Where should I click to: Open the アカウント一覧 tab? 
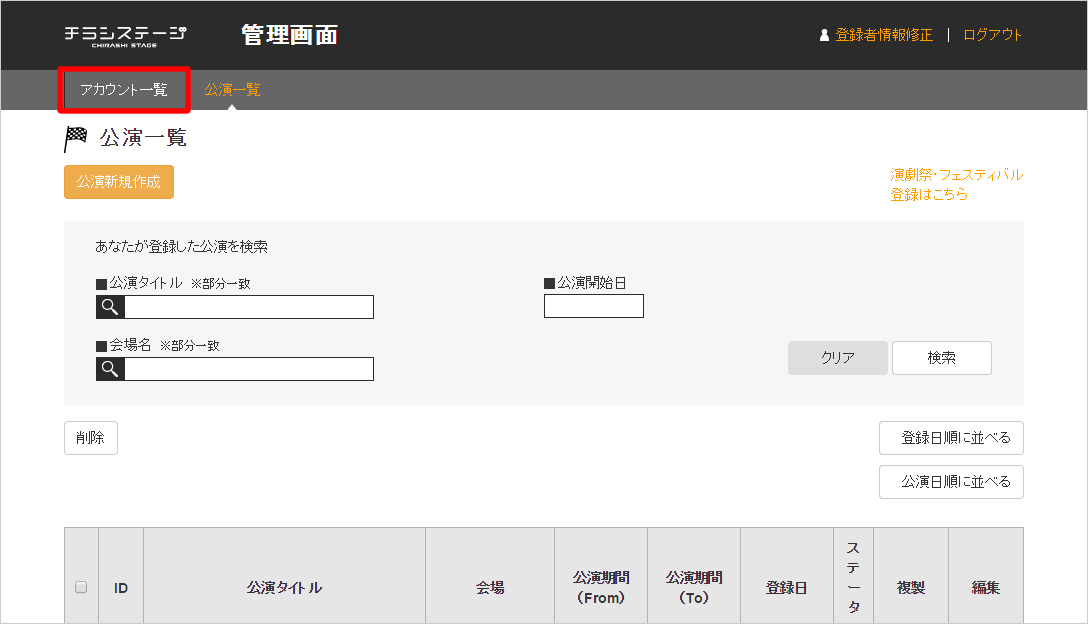tap(124, 90)
